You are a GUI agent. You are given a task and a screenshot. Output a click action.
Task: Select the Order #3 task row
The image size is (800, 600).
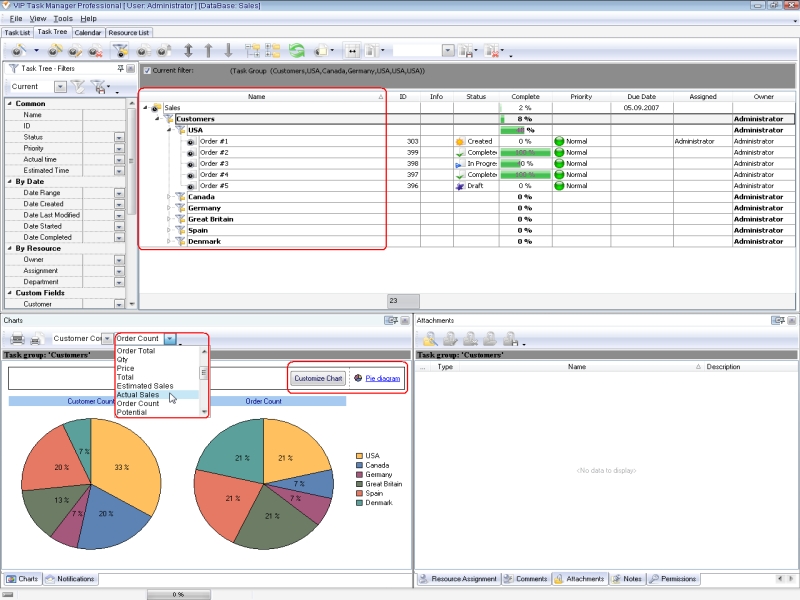(467, 164)
